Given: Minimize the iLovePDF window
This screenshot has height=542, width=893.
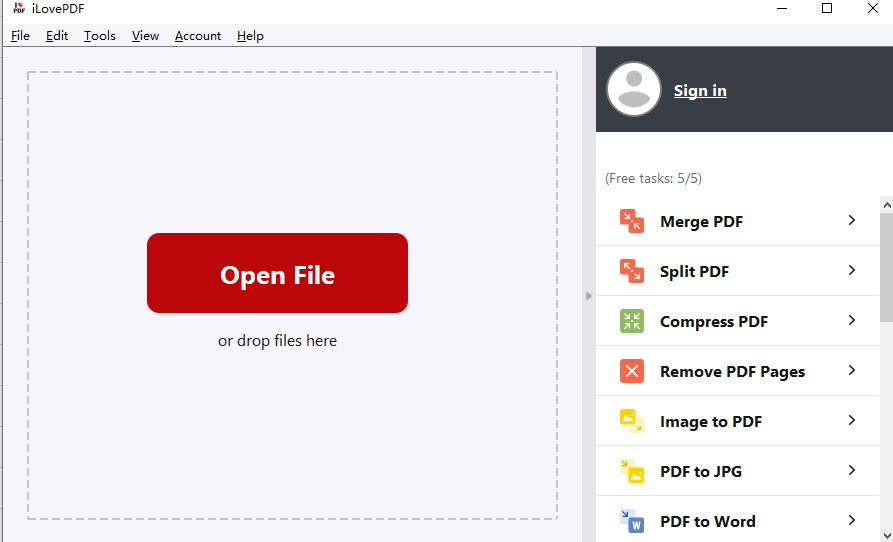Looking at the screenshot, I should 781,9.
